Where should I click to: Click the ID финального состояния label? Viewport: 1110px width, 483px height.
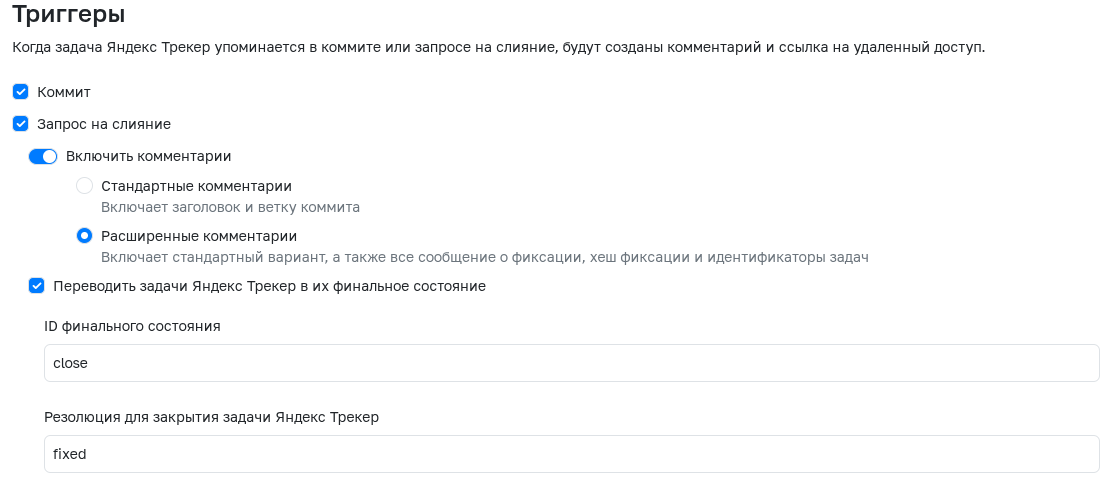pos(132,326)
